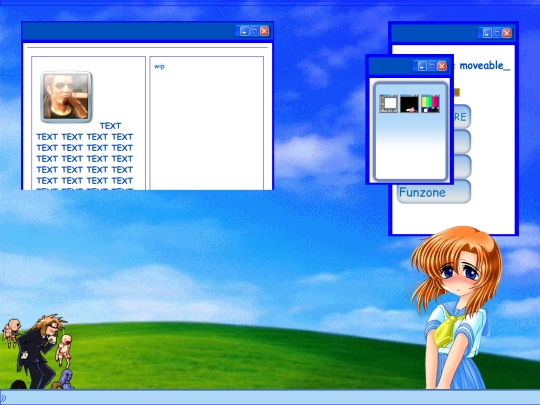Click the "moveable_" heading text
The height and width of the screenshot is (405, 540).
pos(485,65)
